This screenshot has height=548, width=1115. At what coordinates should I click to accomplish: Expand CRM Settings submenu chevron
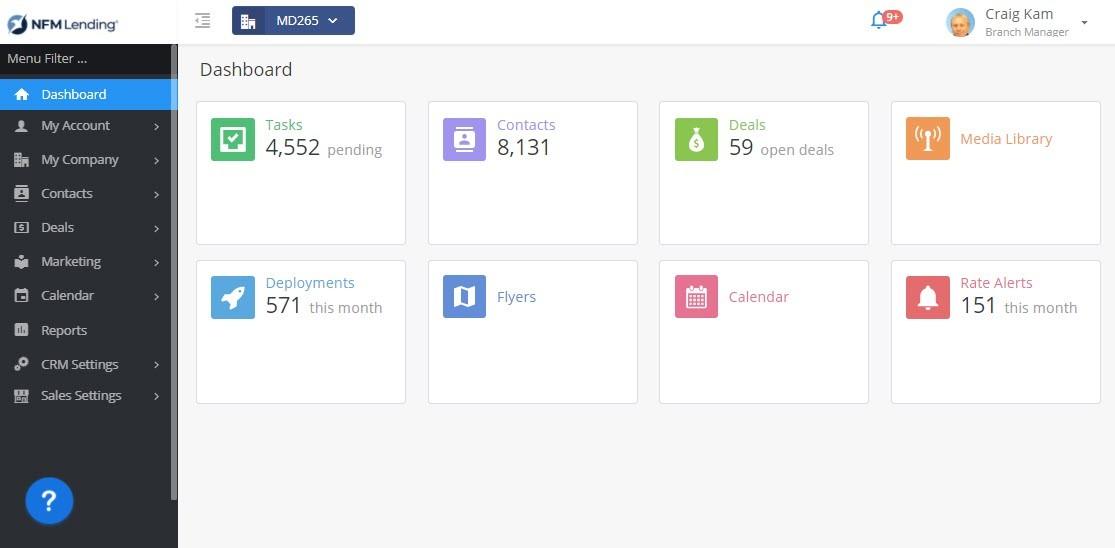point(156,365)
